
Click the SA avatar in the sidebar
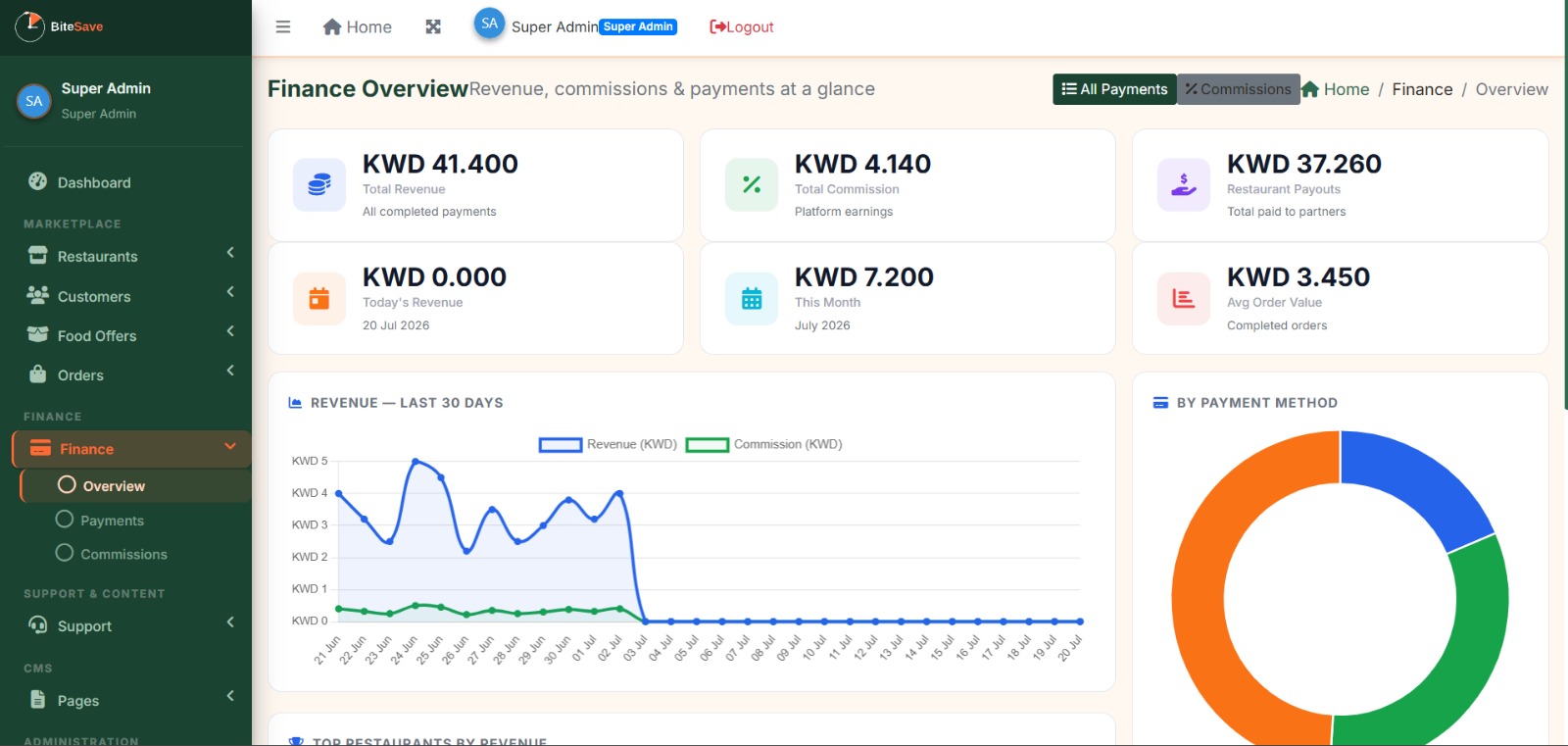click(34, 101)
